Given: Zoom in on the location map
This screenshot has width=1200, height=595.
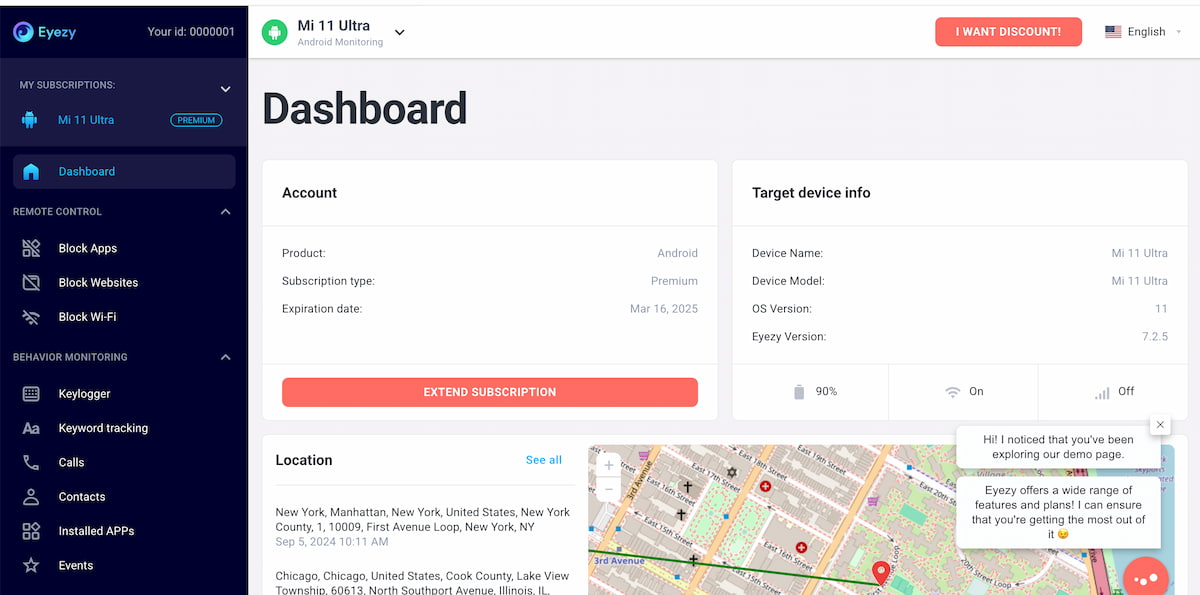Looking at the screenshot, I should tap(608, 465).
